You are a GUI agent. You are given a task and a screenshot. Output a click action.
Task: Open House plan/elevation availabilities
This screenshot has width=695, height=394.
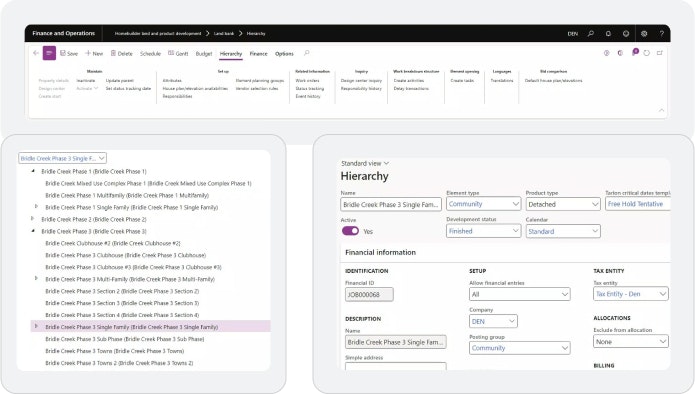[x=195, y=89]
